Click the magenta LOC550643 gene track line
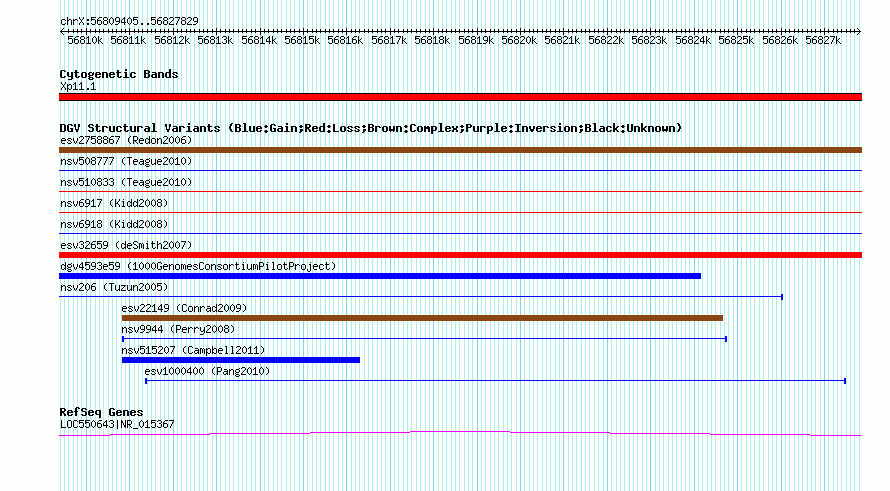 [460, 434]
